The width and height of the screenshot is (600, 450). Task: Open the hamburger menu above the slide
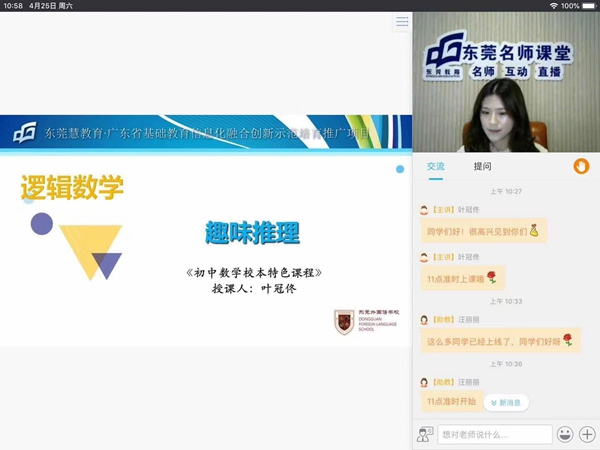(x=402, y=21)
